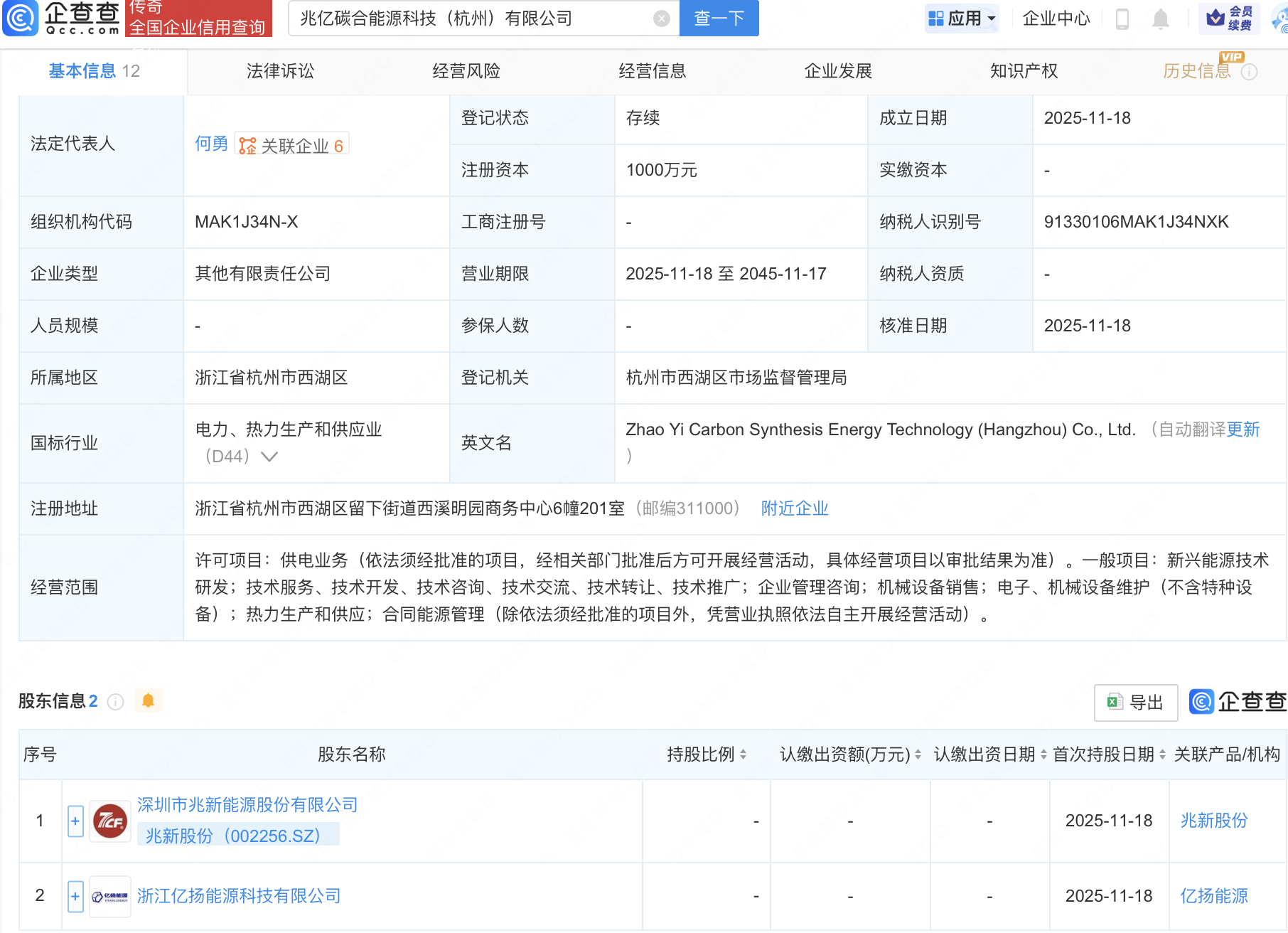Click the 浙江亿扬能源 company logo
Viewport: 1288px width, 933px height.
tap(110, 897)
